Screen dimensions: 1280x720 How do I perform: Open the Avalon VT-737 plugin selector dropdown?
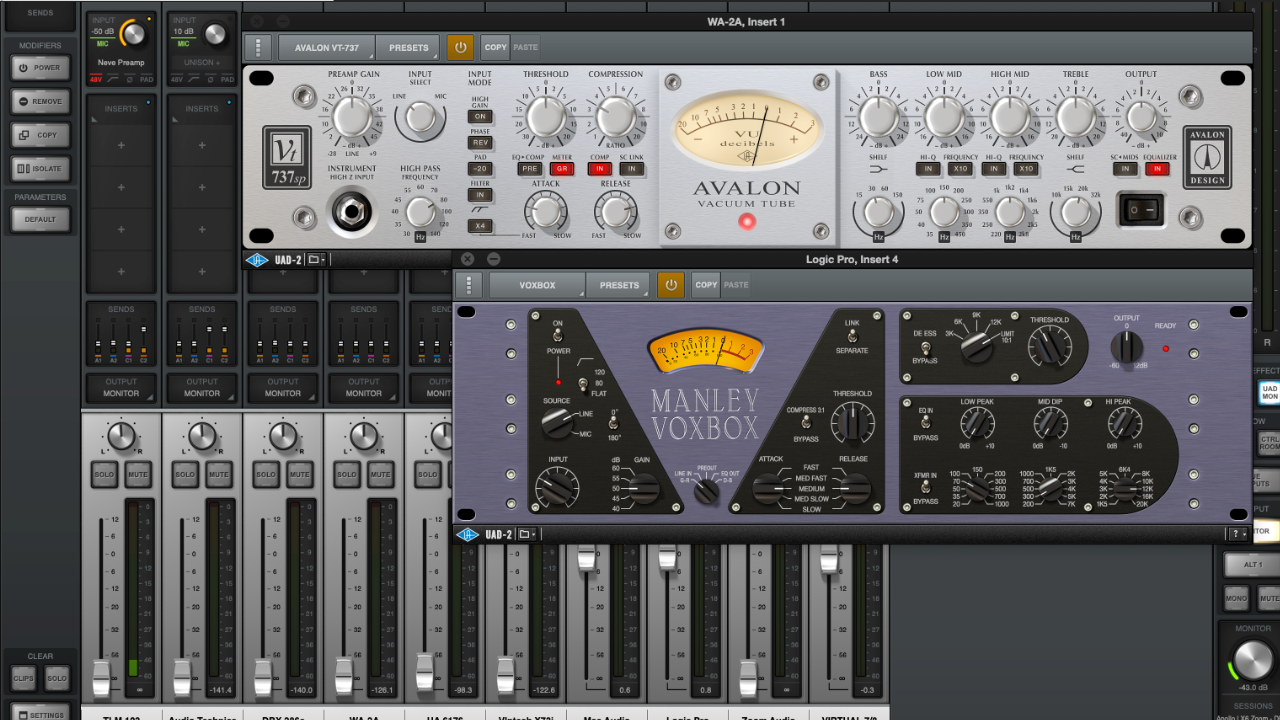point(326,47)
